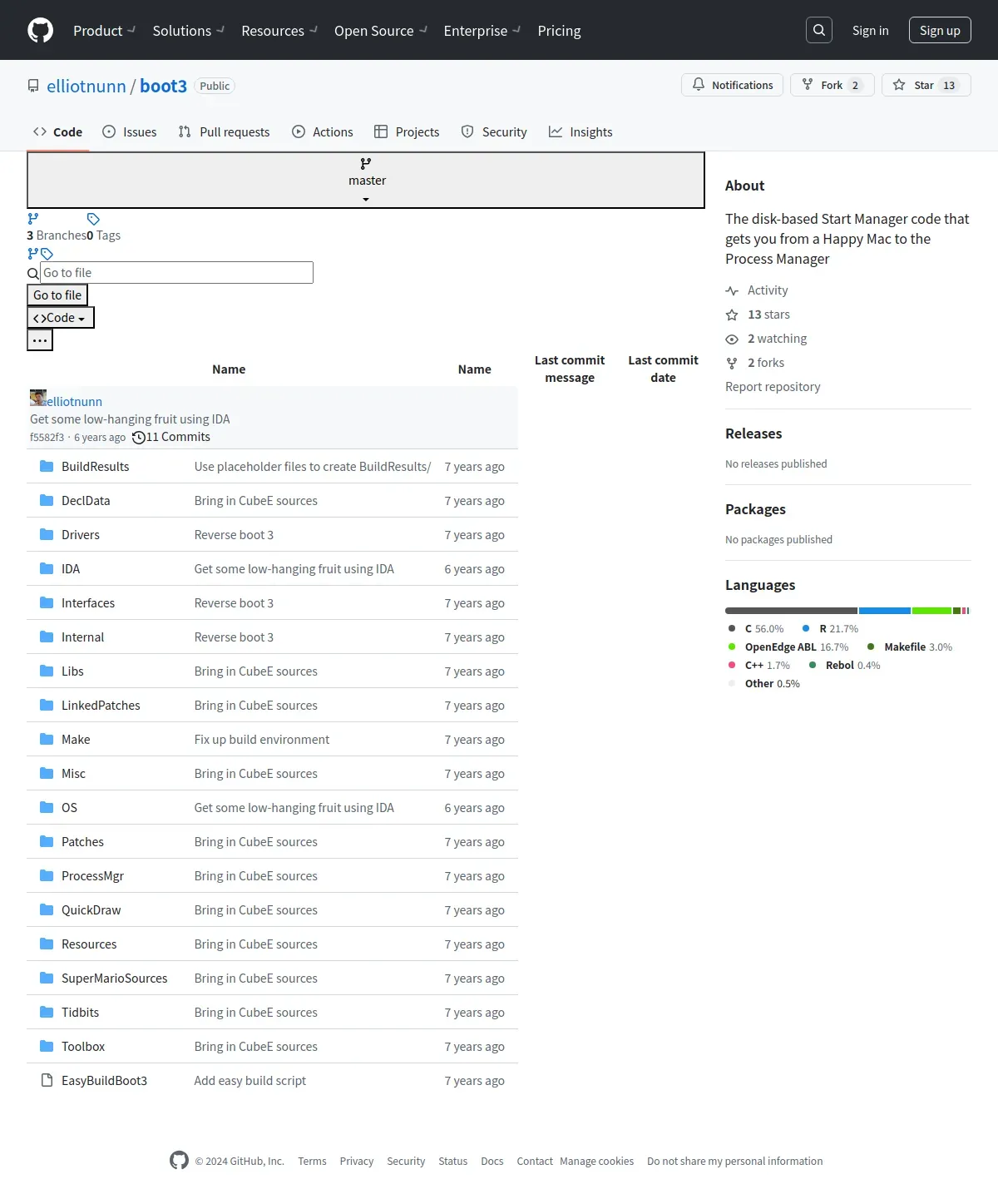The image size is (998, 1204).
Task: Go to the Actions tab
Action: 323,131
